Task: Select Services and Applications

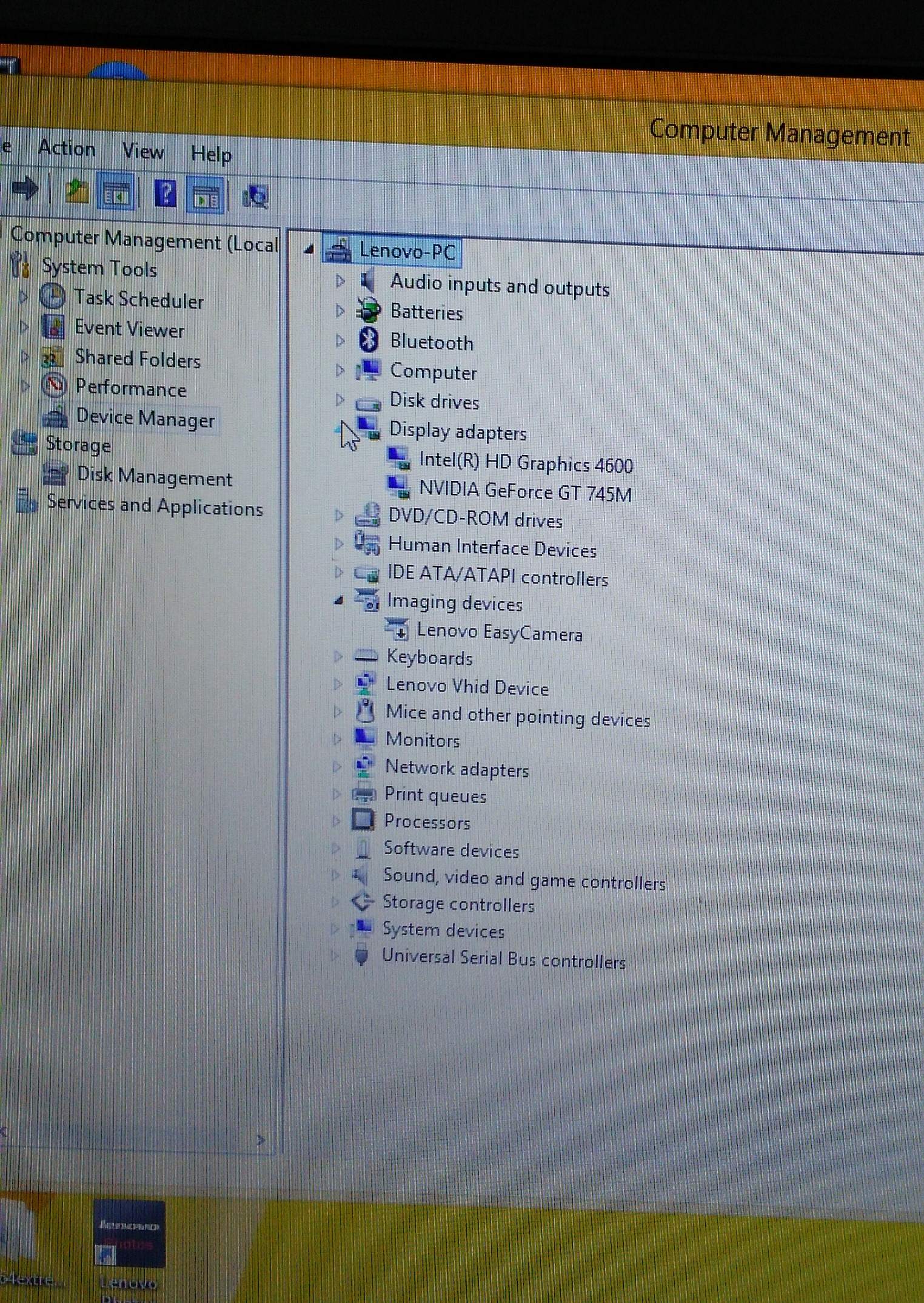Action: [x=155, y=505]
